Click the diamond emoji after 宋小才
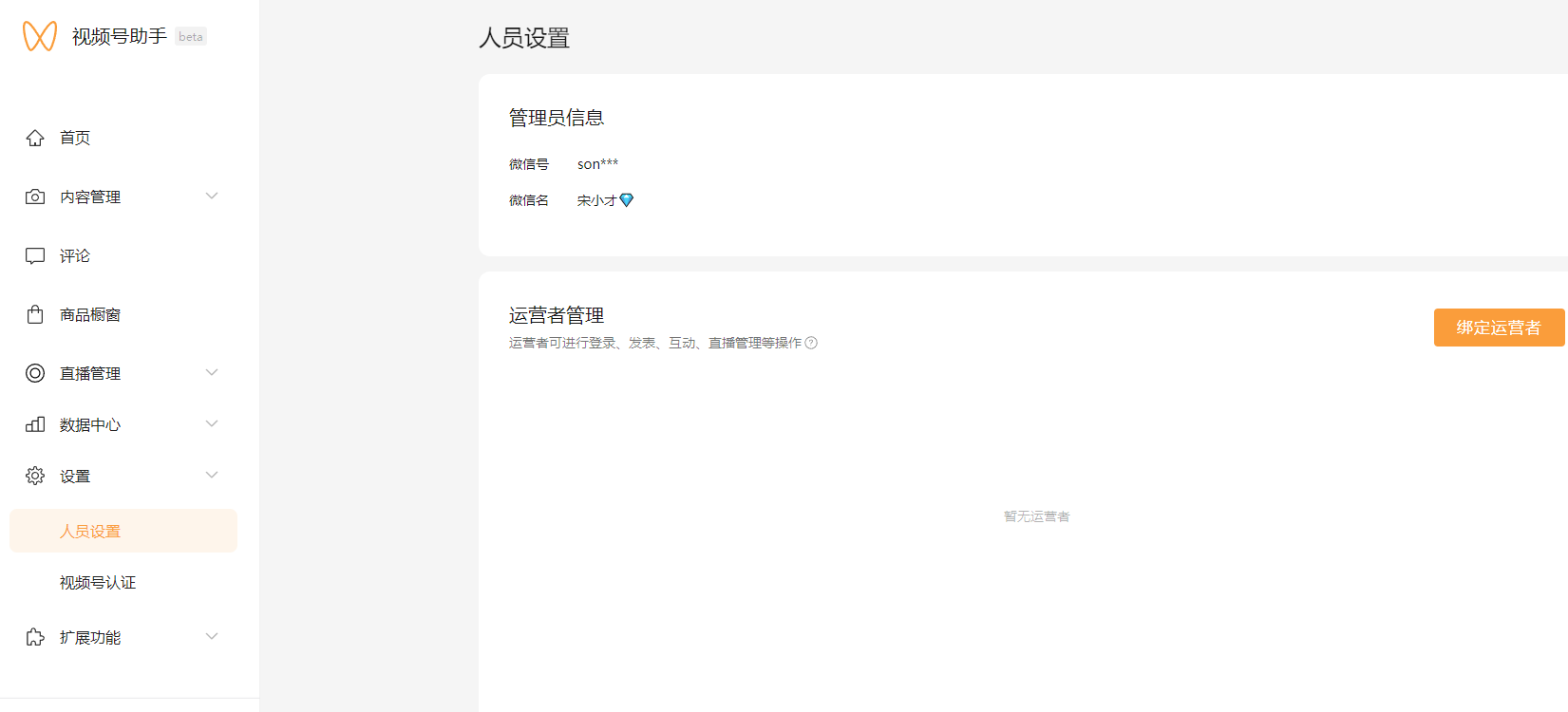Image resolution: width=1568 pixels, height=712 pixels. [x=626, y=200]
